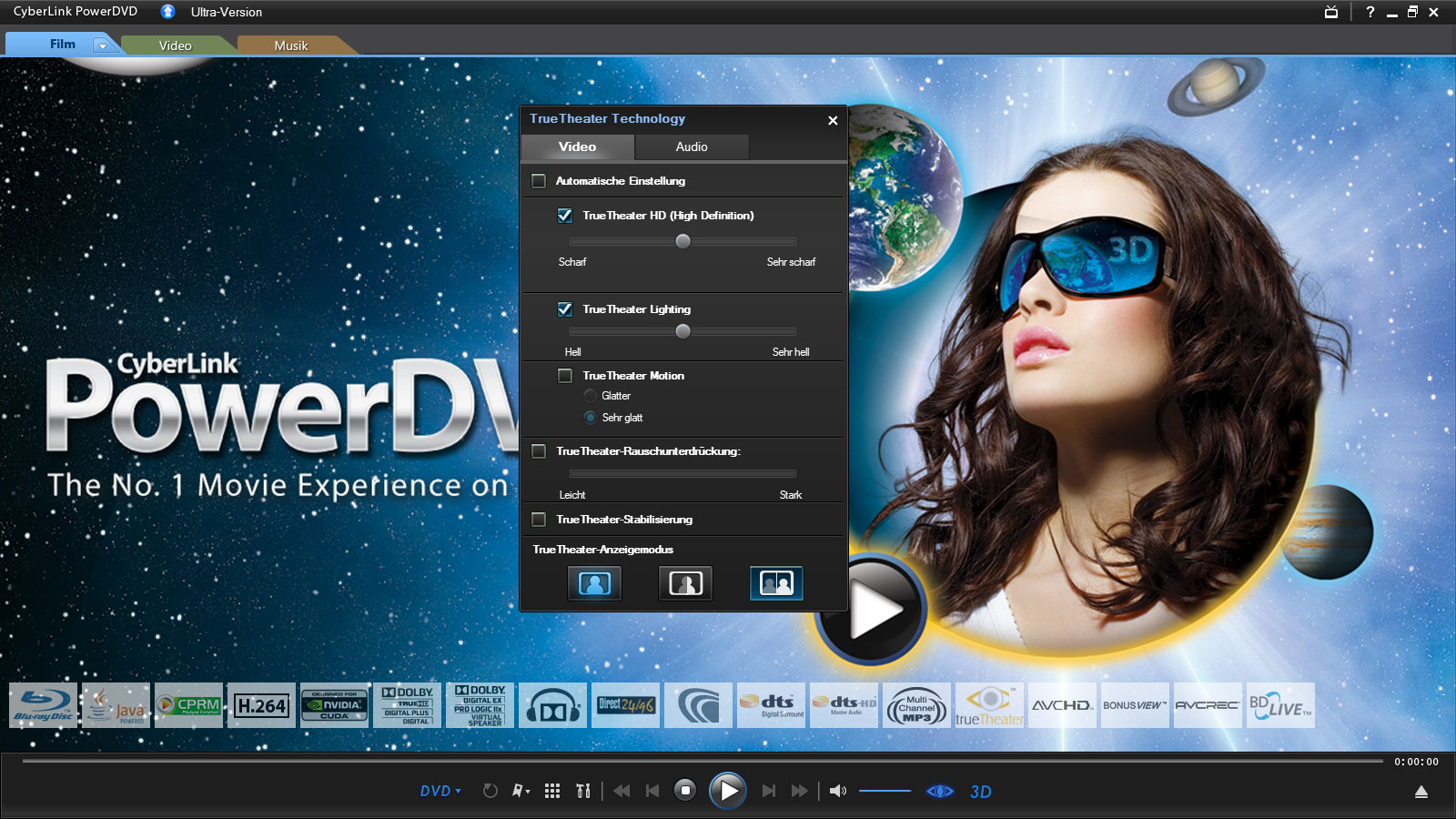Disable TrueTheater Lighting
Viewport: 1456px width, 819px height.
tap(564, 309)
